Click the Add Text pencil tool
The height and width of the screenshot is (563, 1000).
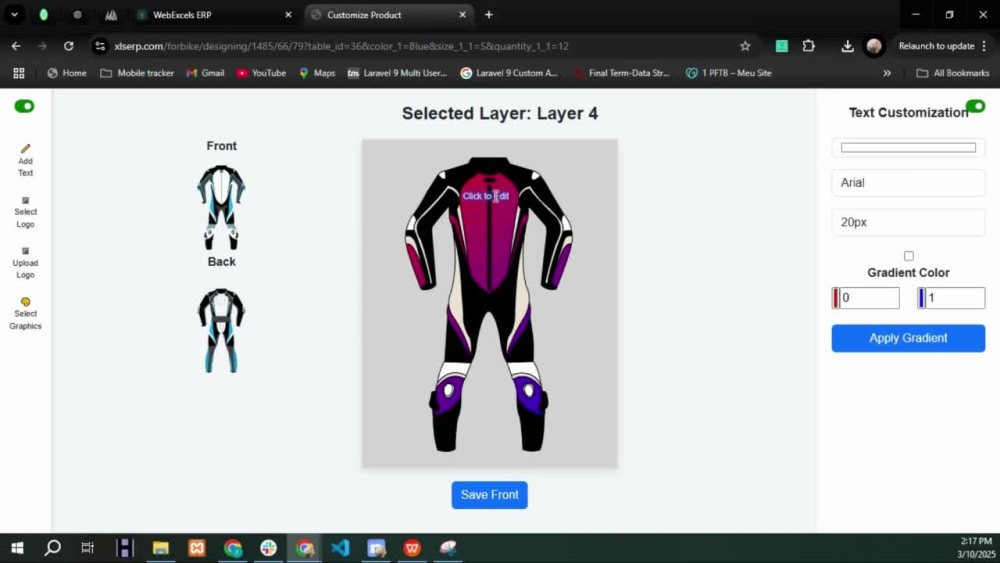[x=26, y=160]
